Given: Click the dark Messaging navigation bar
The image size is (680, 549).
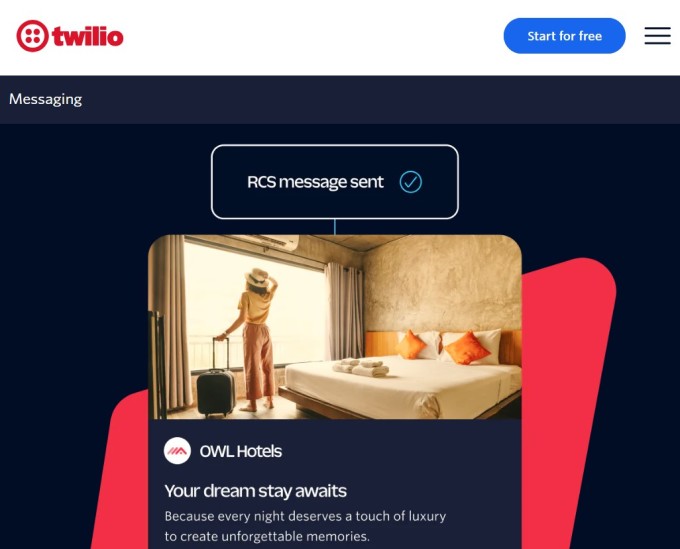Looking at the screenshot, I should 340,100.
